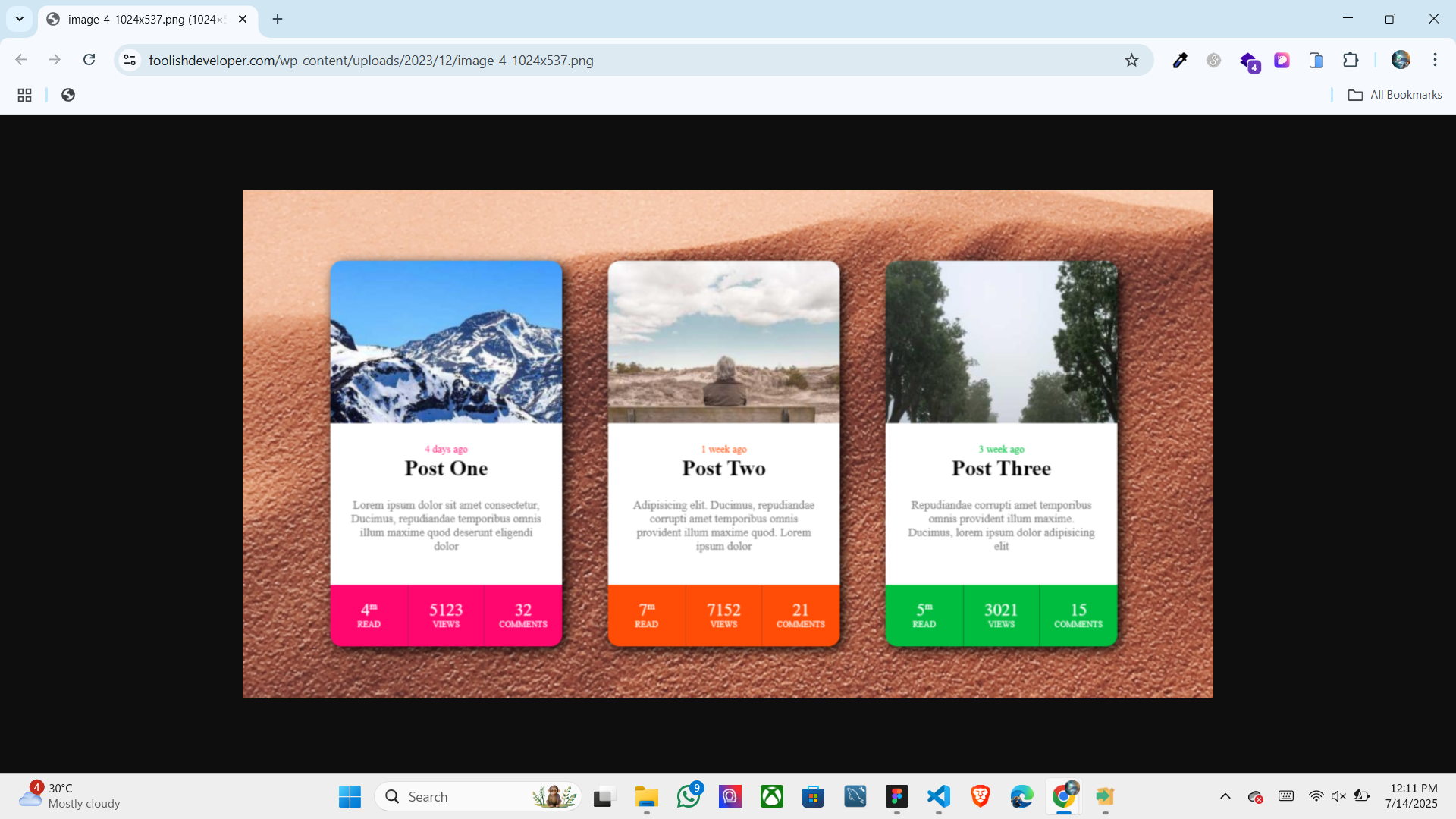The width and height of the screenshot is (1456, 819).
Task: Open a new tab with plus button
Action: (278, 19)
